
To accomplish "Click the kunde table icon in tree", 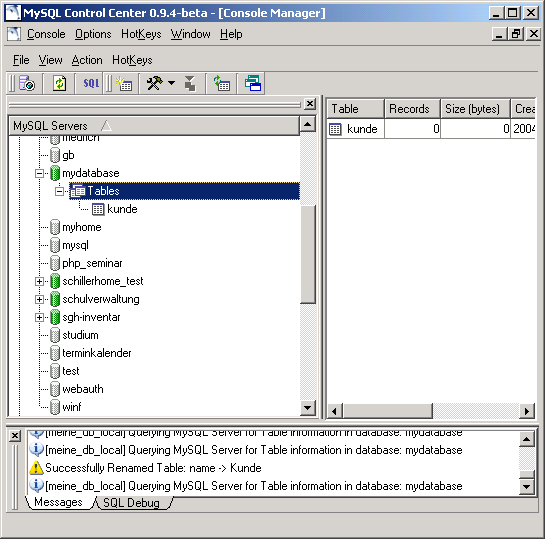I will (x=98, y=209).
